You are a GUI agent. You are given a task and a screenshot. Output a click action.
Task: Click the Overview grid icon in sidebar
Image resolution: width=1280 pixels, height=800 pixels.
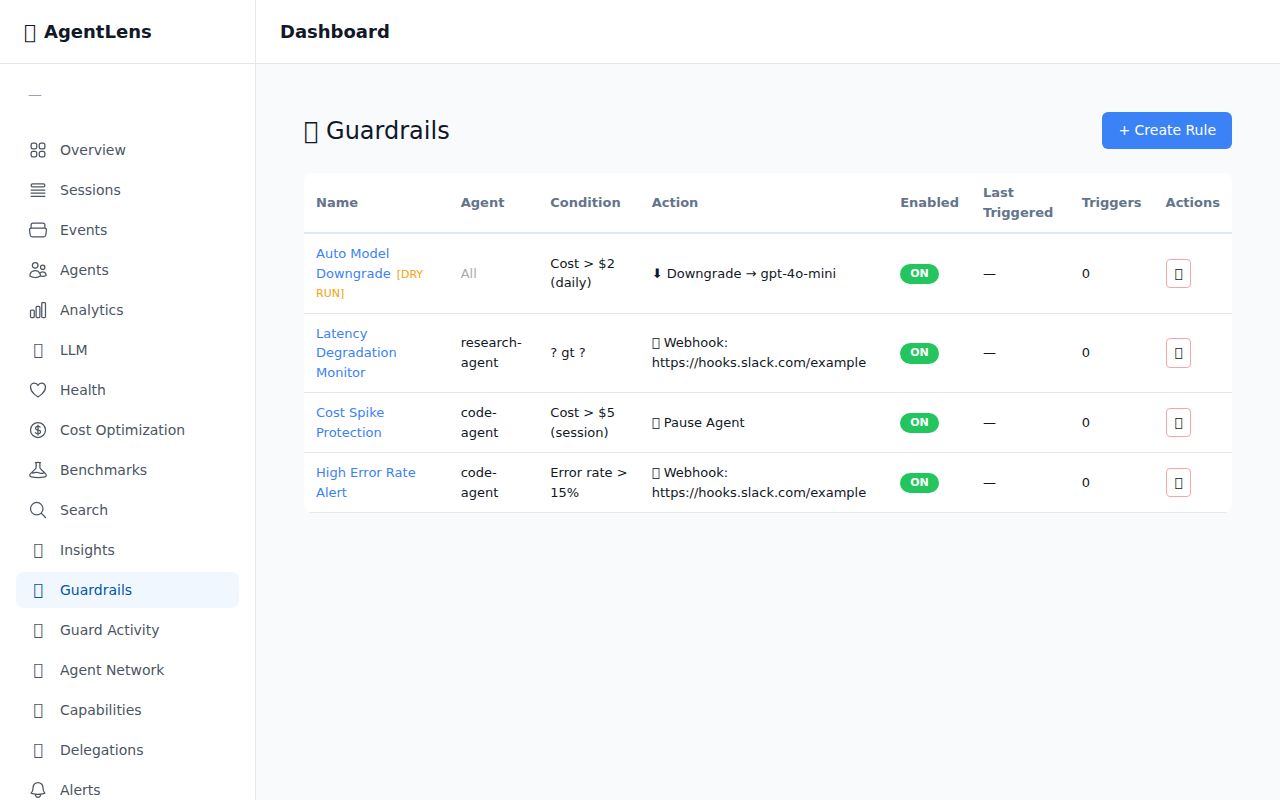coord(38,150)
